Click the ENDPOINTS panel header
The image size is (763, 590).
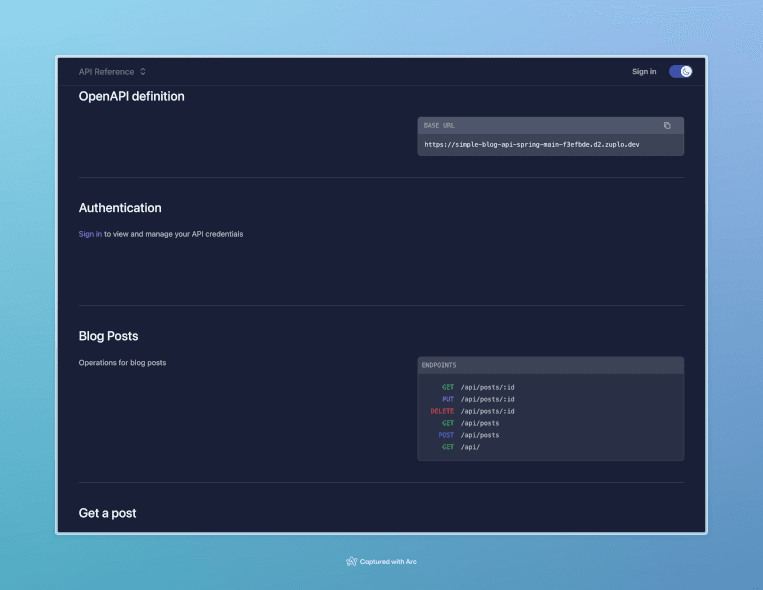(550, 365)
